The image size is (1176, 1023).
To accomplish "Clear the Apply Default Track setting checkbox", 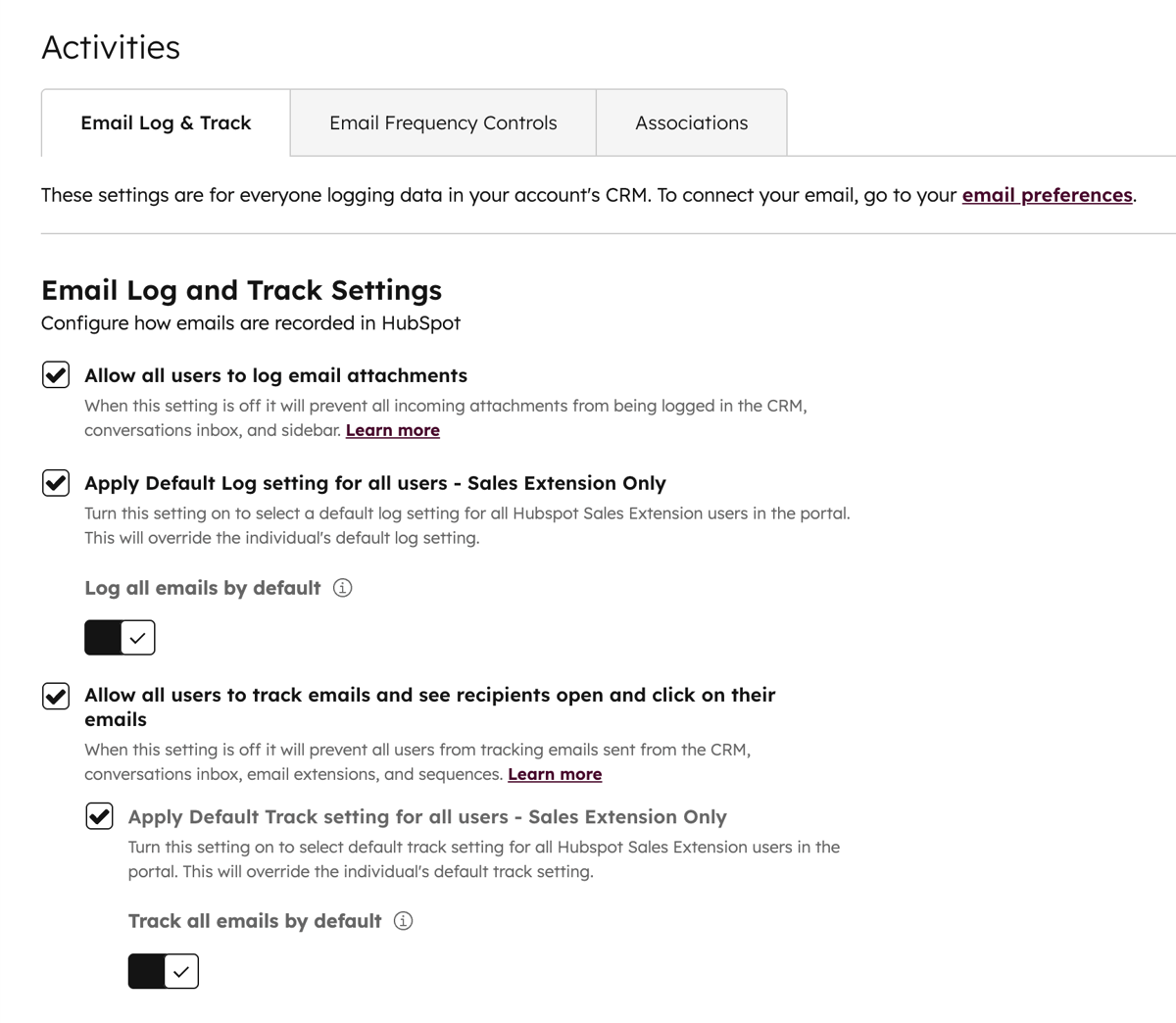I will [99, 815].
